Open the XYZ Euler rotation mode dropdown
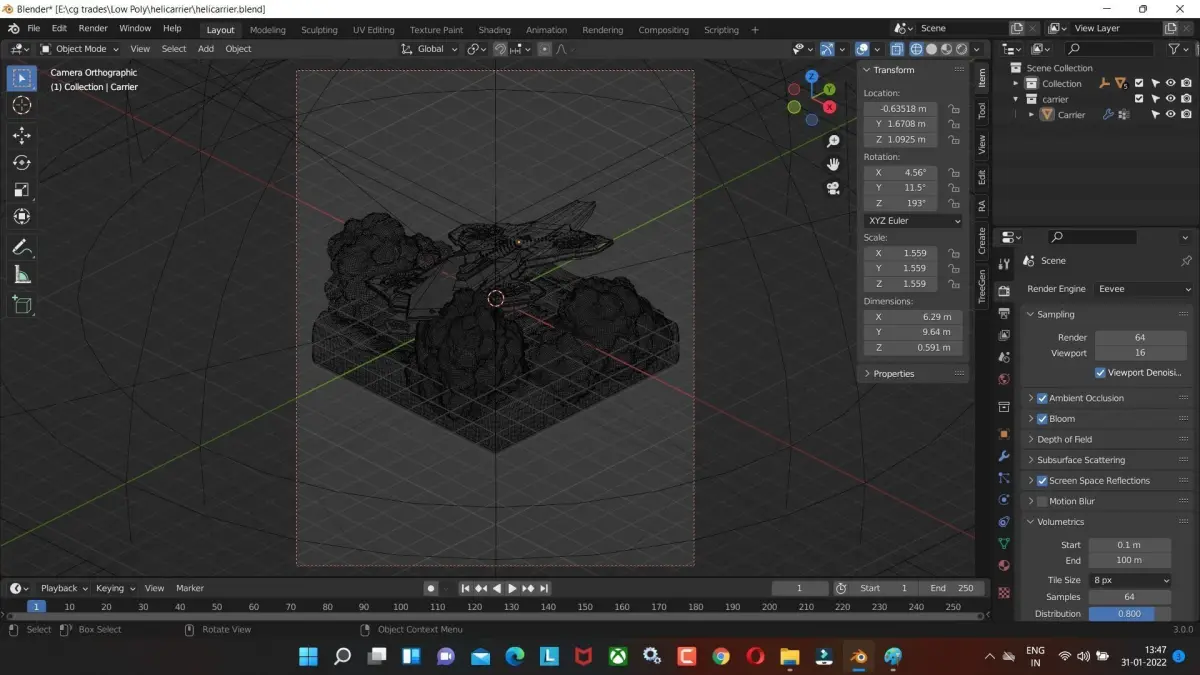 tap(913, 221)
